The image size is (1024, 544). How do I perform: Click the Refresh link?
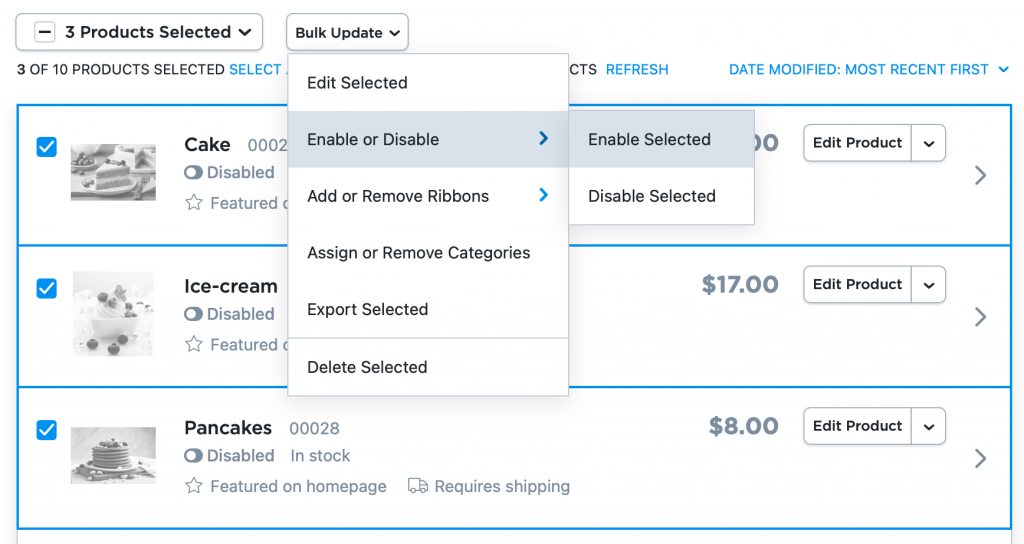[x=637, y=69]
